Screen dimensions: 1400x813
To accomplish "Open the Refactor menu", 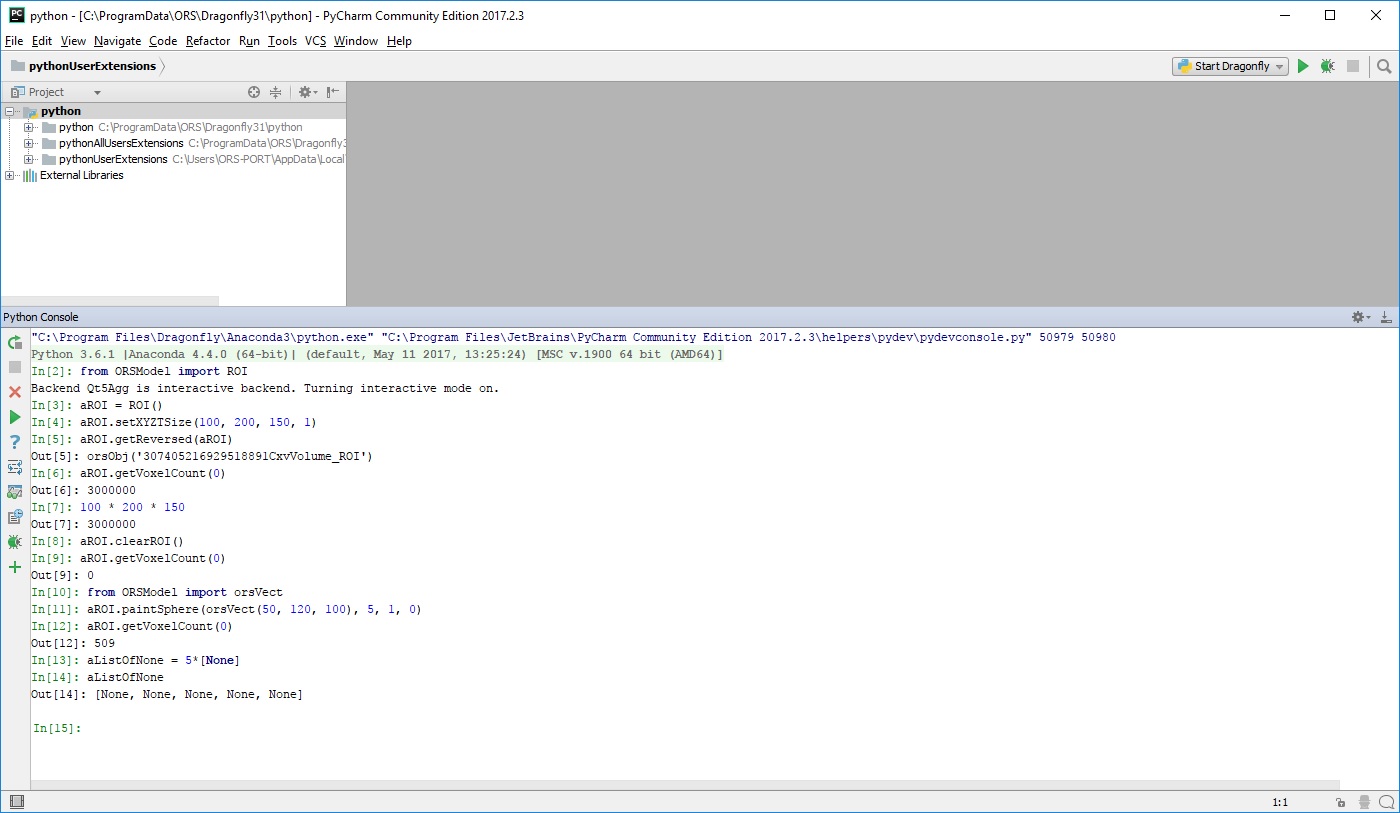I will tap(208, 41).
